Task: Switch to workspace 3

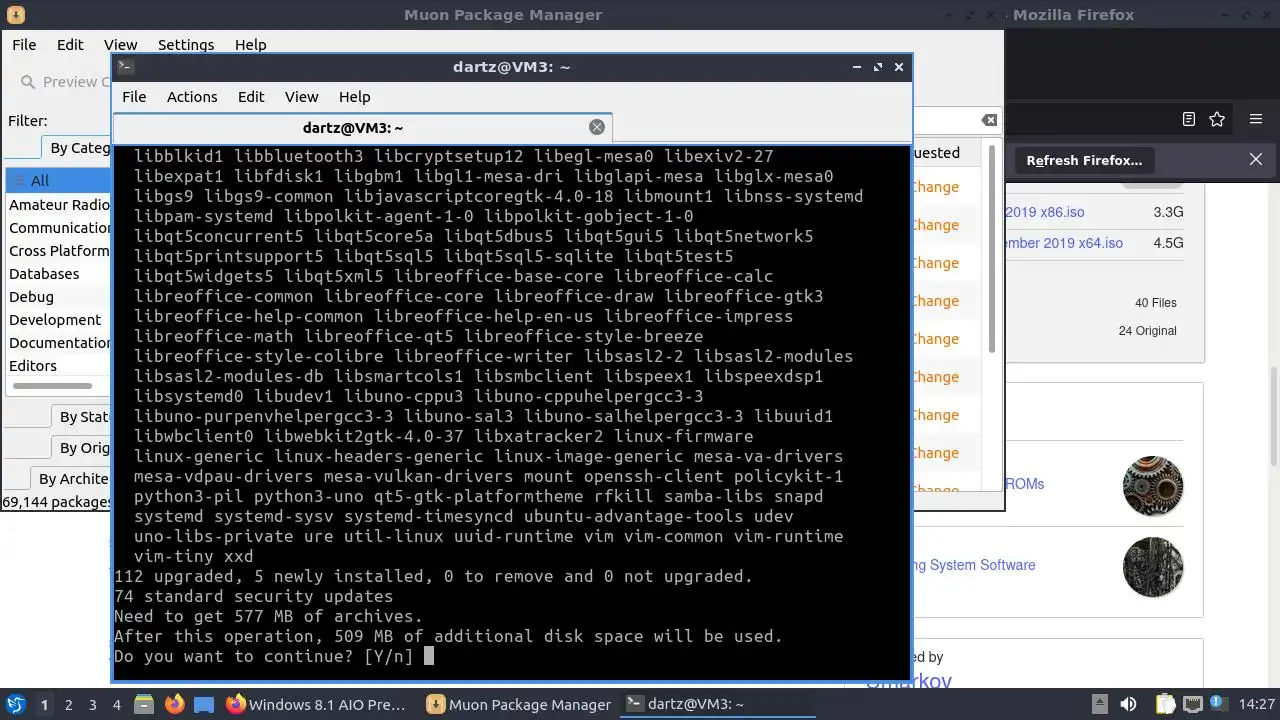Action: click(93, 705)
